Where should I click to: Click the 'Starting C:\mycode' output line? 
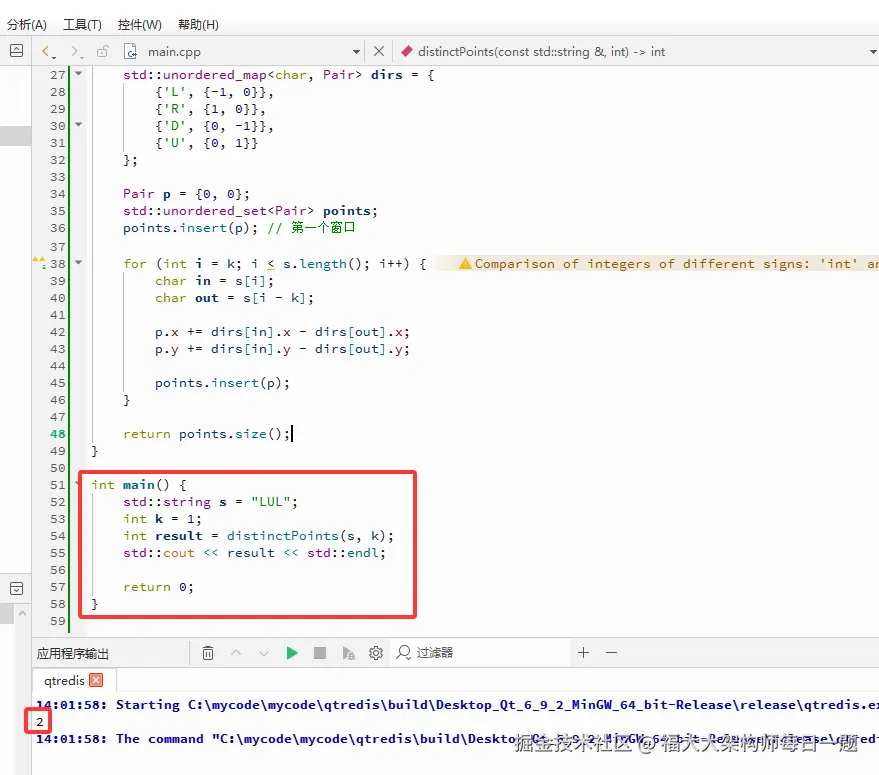pyautogui.click(x=457, y=705)
